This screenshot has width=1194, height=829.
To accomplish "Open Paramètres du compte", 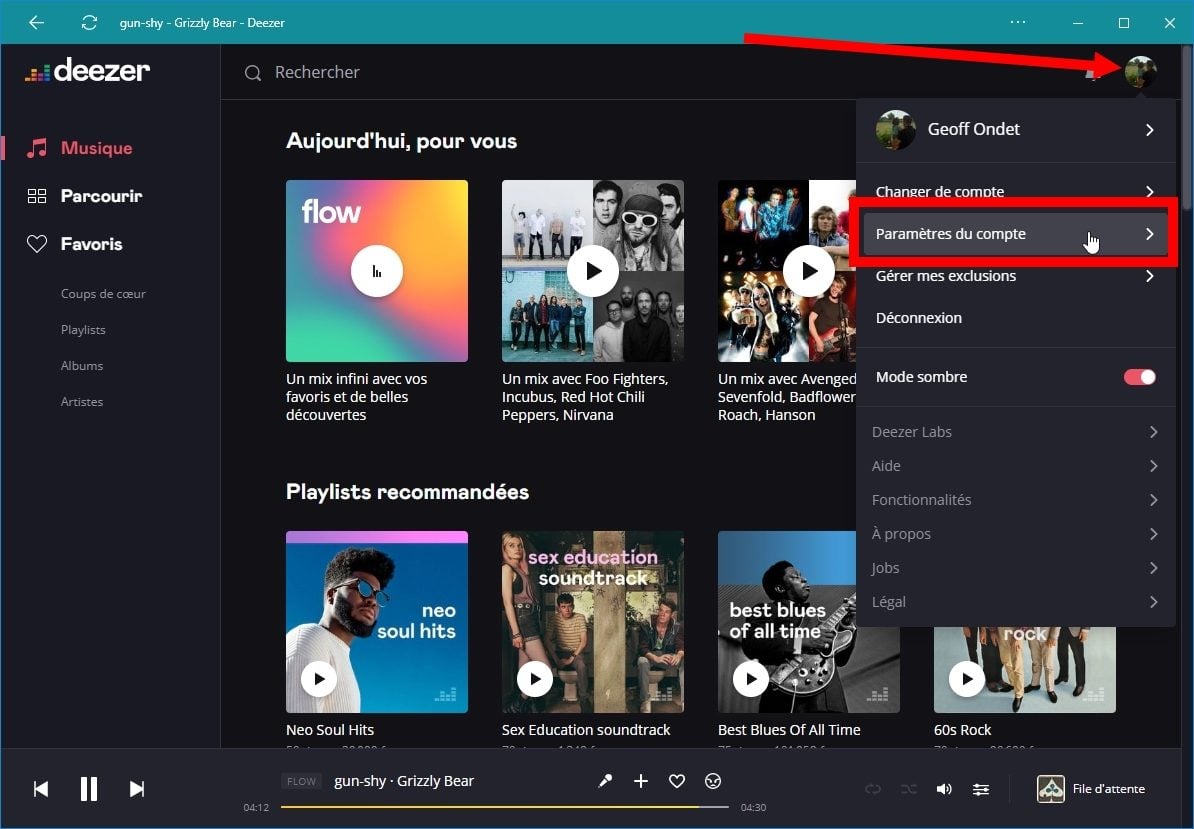I will (x=1016, y=234).
